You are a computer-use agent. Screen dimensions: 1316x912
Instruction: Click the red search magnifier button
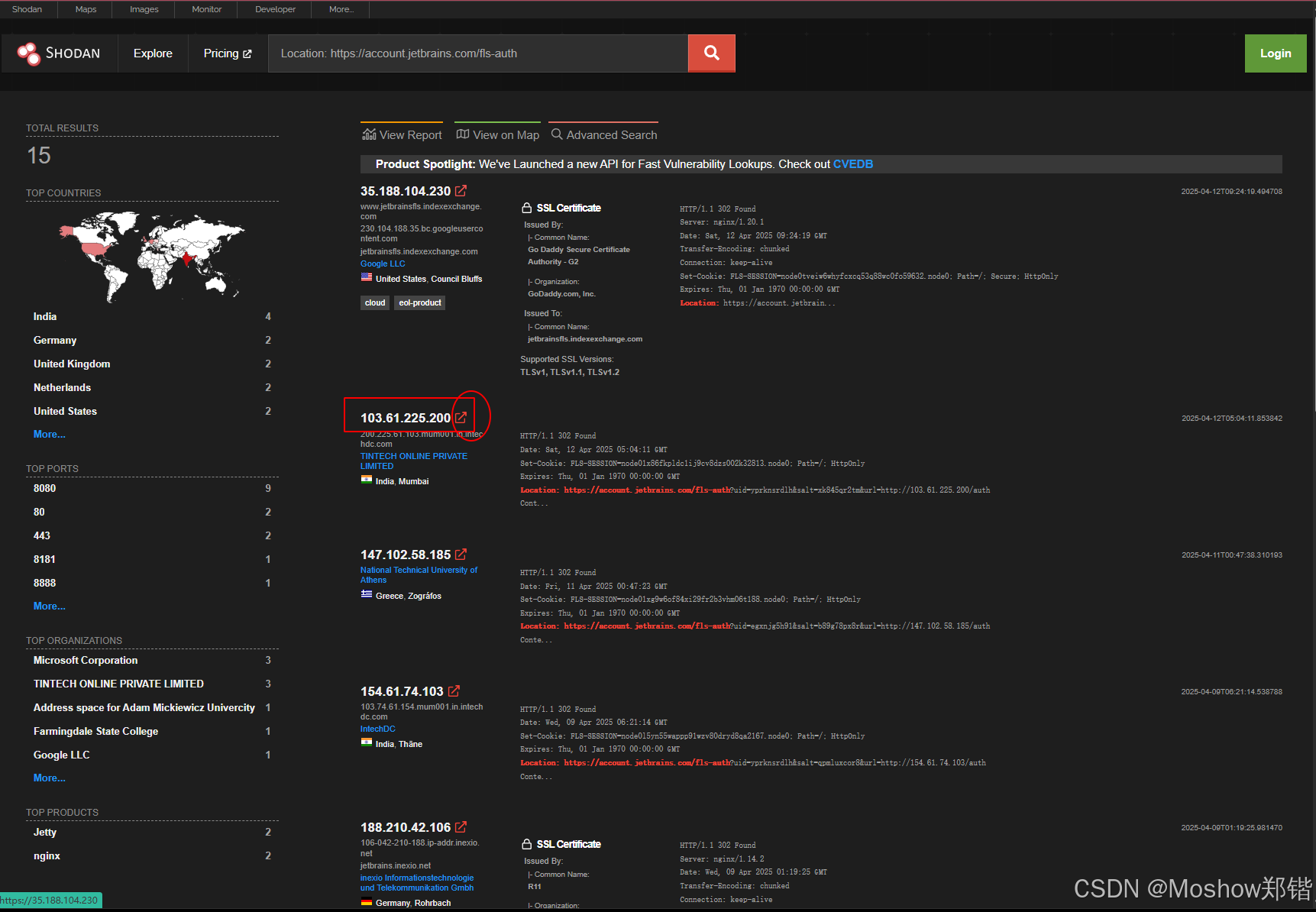[x=711, y=53]
